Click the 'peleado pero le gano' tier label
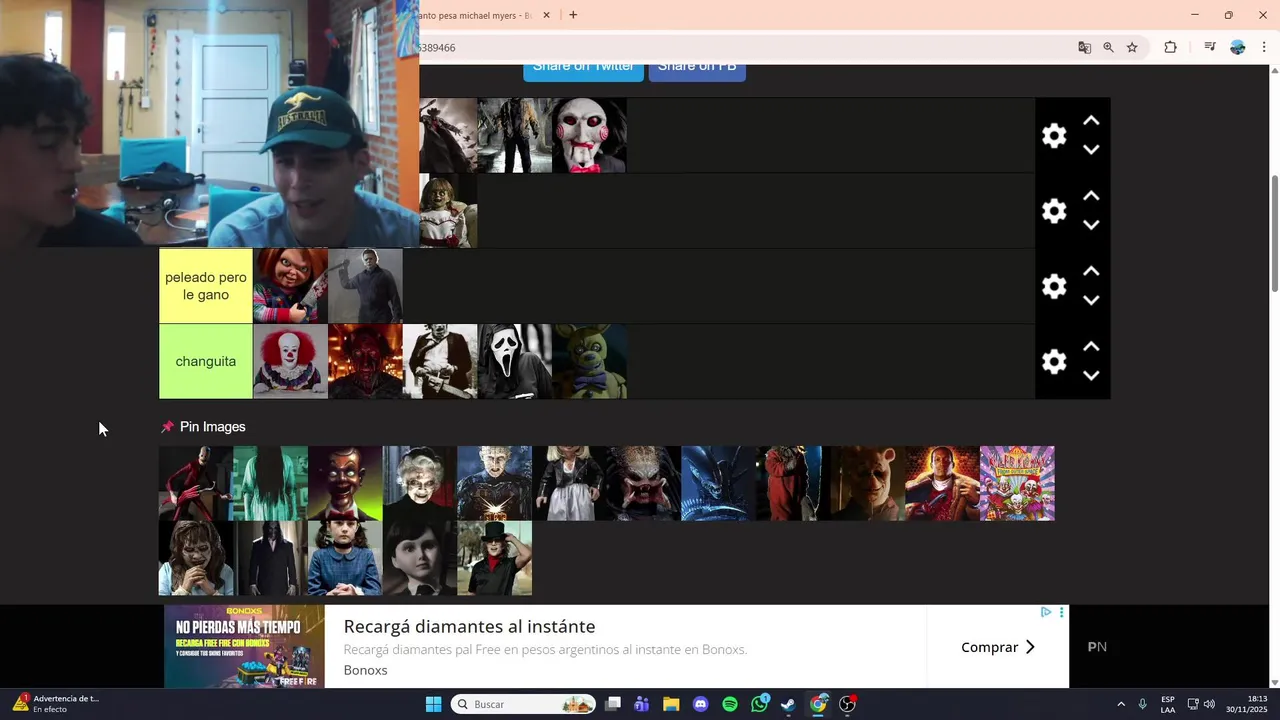The width and height of the screenshot is (1280, 720). tap(206, 286)
